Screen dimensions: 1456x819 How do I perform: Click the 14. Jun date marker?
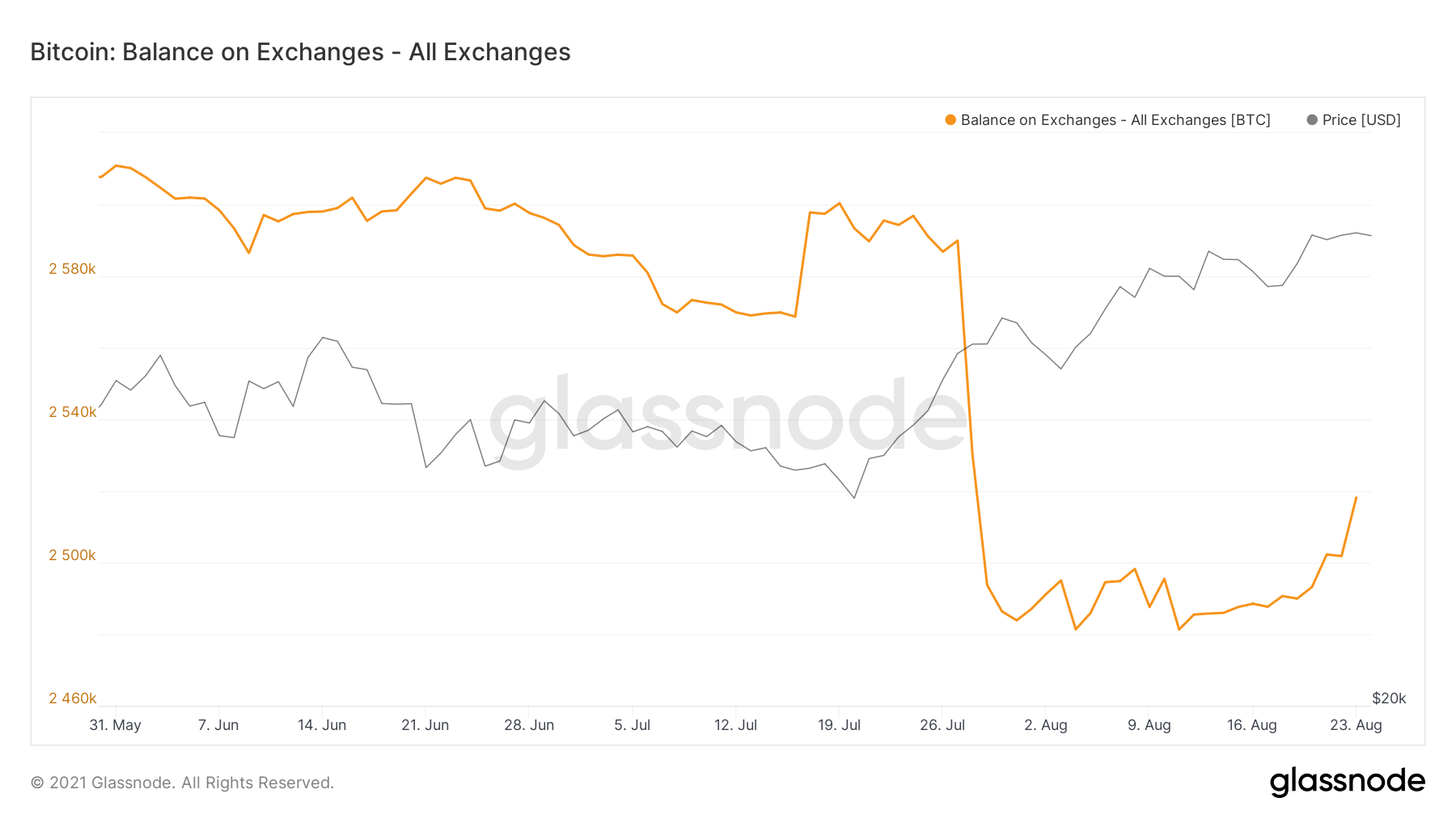coord(322,725)
